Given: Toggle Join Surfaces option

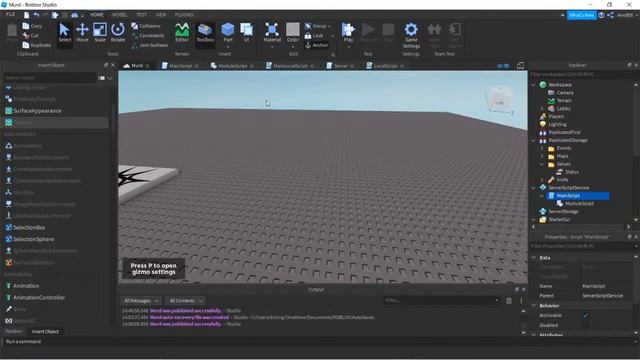Looking at the screenshot, I should coord(150,45).
